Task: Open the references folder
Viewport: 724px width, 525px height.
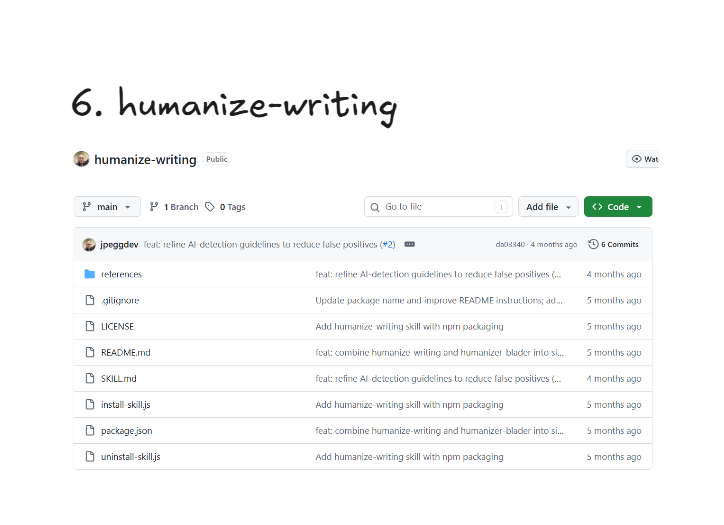Action: (121, 274)
